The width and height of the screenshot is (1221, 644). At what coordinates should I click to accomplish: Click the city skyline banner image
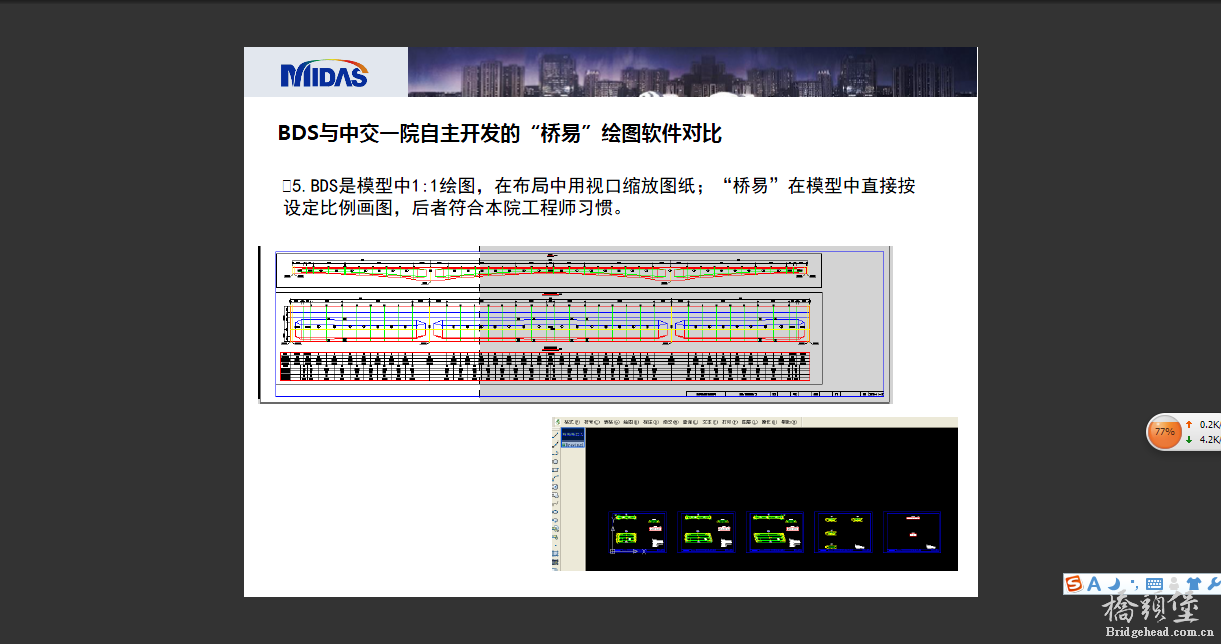coord(692,72)
